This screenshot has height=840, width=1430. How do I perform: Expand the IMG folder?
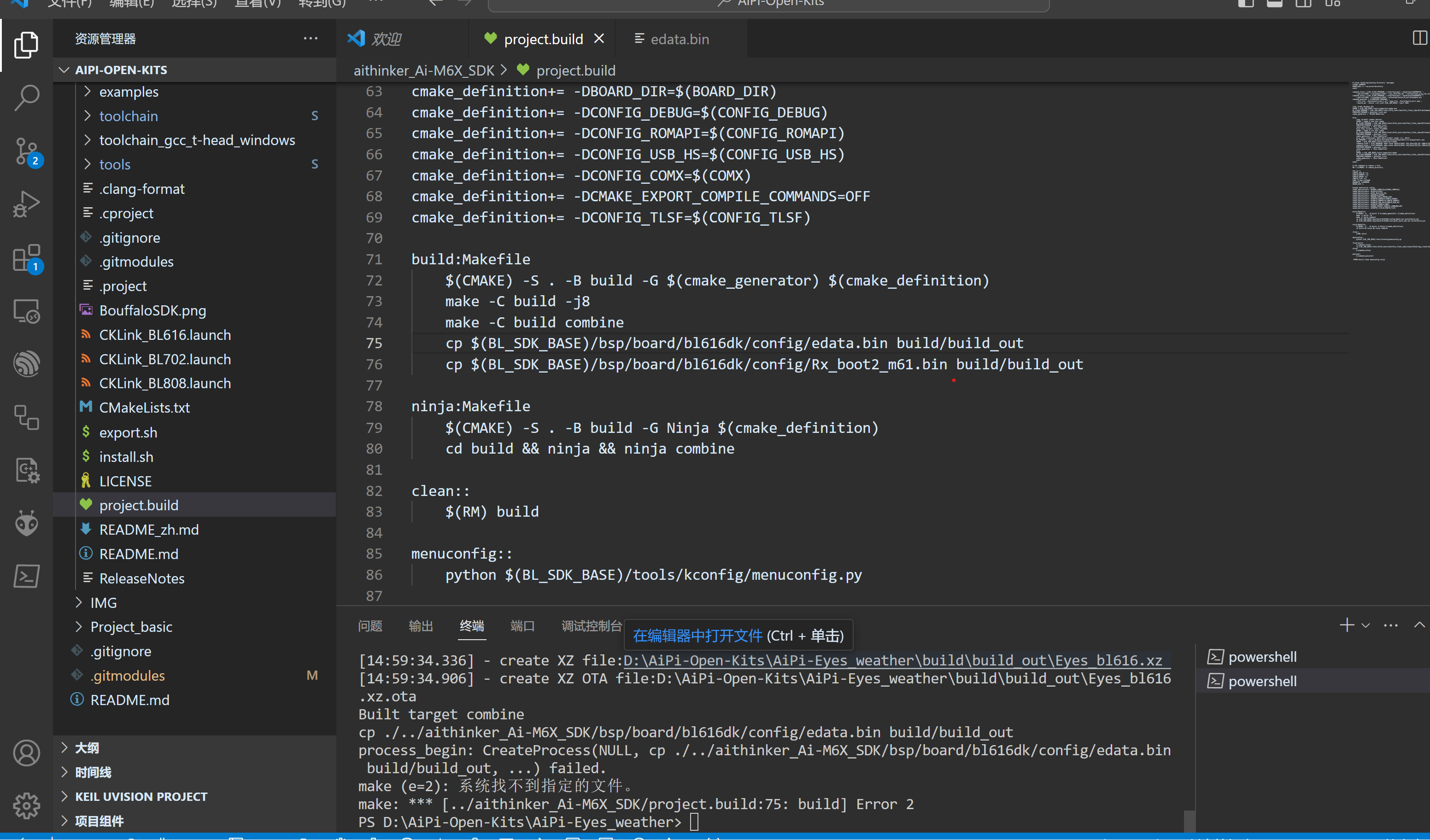tap(194, 602)
